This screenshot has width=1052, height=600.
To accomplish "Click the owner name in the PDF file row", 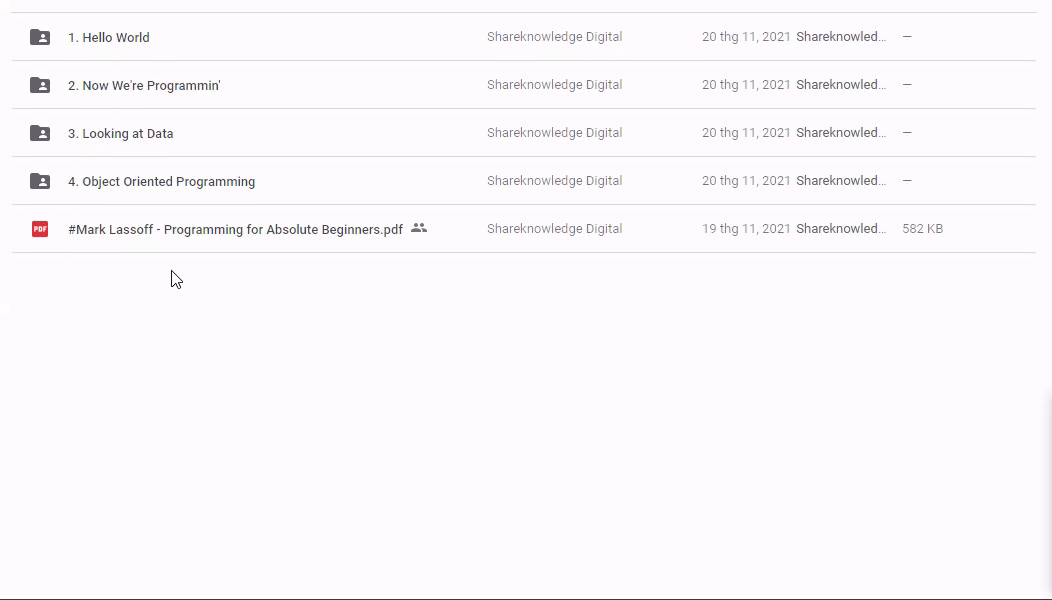I will pos(554,229).
